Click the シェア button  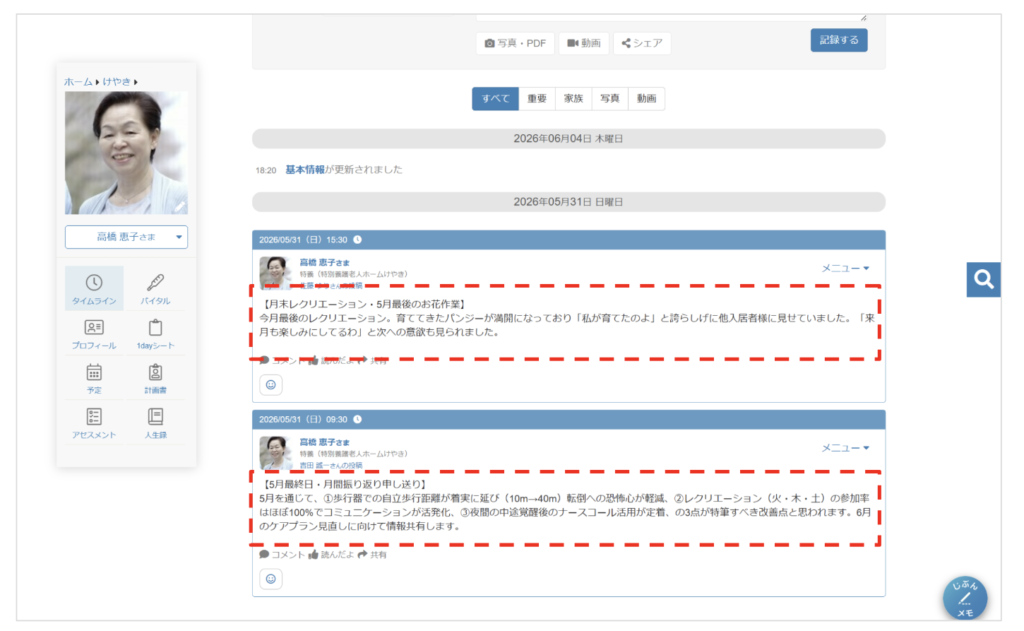[x=642, y=43]
